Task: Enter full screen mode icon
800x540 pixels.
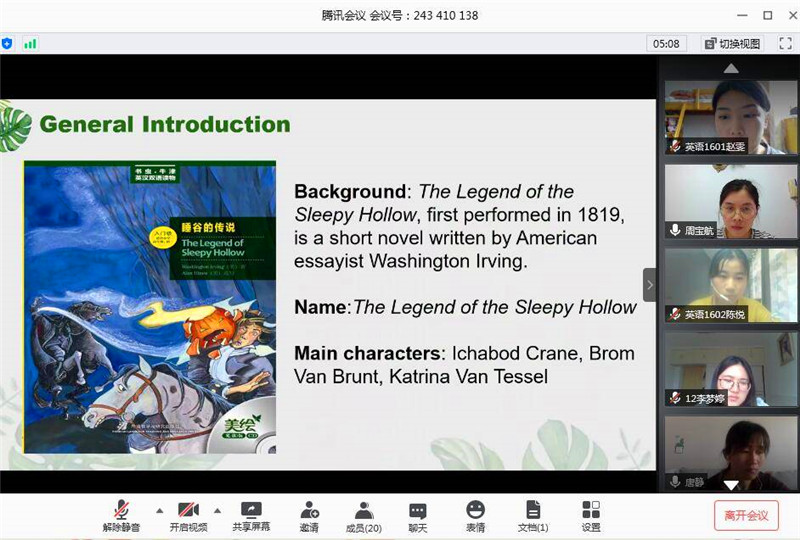Action: pos(785,43)
